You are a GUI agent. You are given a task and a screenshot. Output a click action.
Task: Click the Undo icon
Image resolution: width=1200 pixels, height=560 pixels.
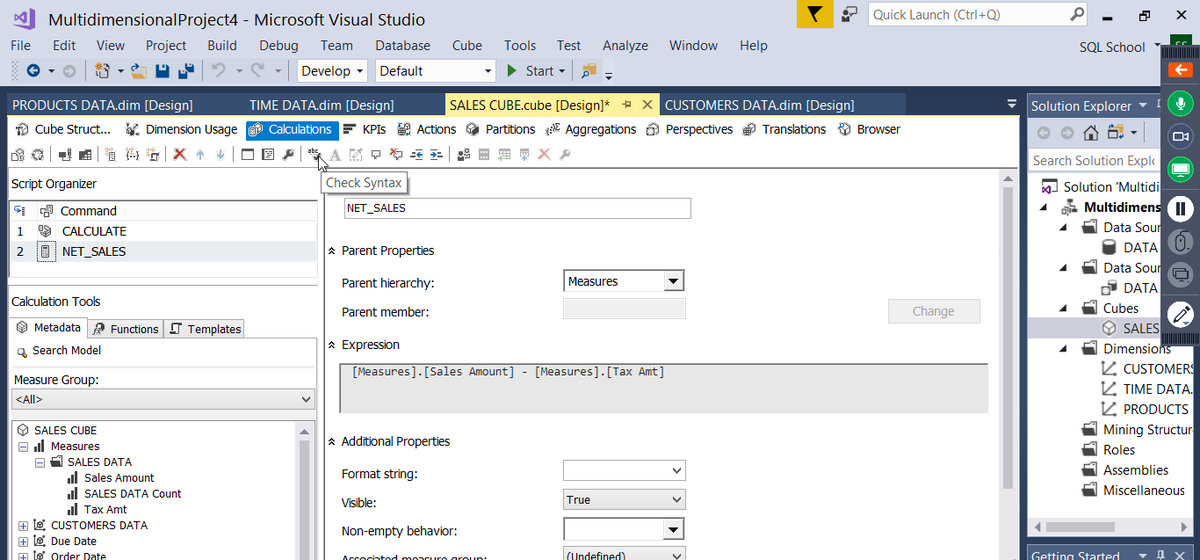[x=217, y=71]
